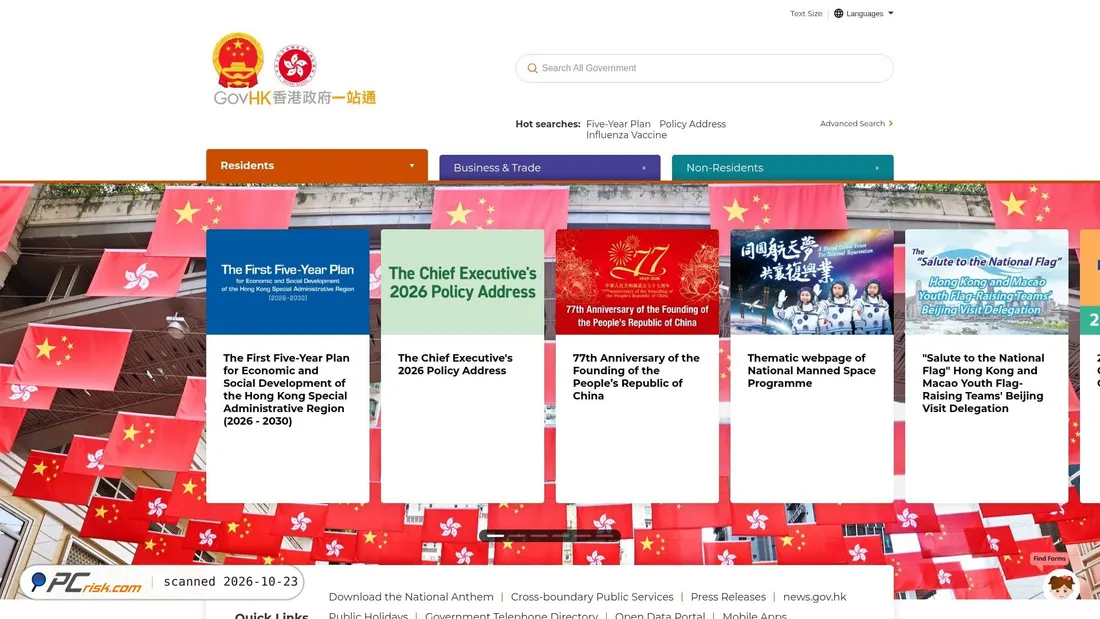This screenshot has height=619, width=1100.
Task: Click the Advanced Search chevron
Action: 891,124
